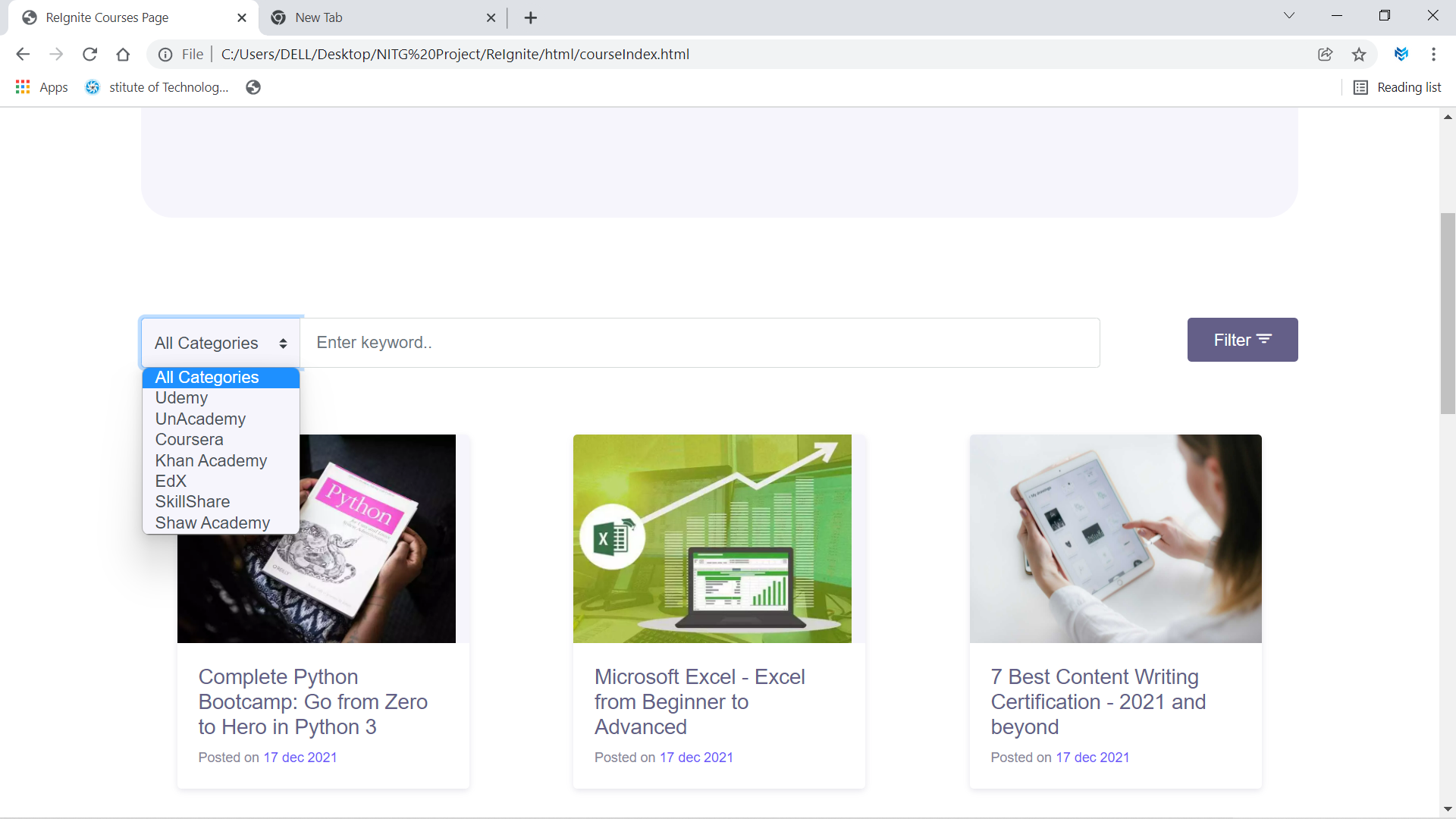1456x819 pixels.
Task: Click the browser reload icon
Action: coord(89,54)
